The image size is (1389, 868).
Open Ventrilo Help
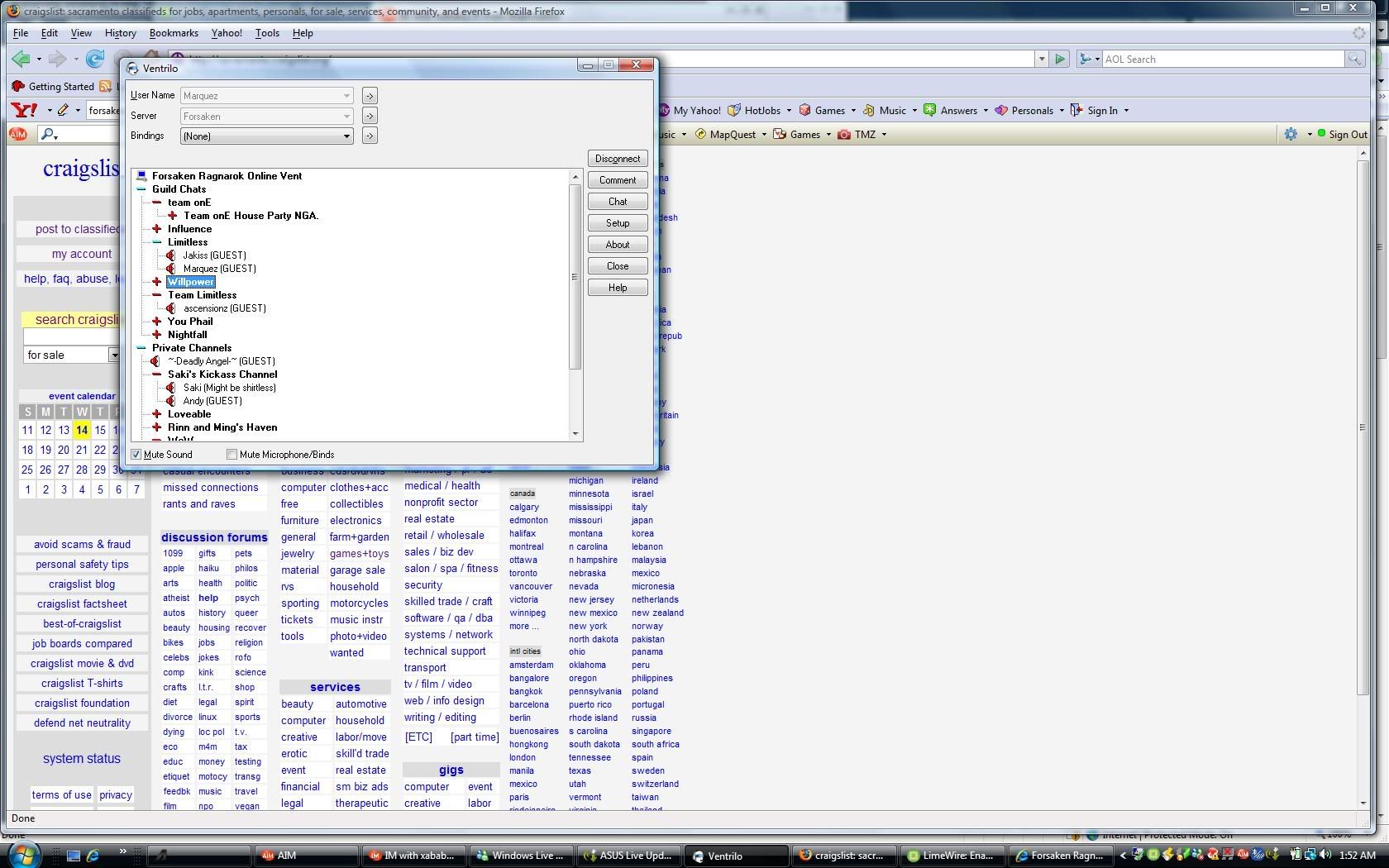(618, 288)
